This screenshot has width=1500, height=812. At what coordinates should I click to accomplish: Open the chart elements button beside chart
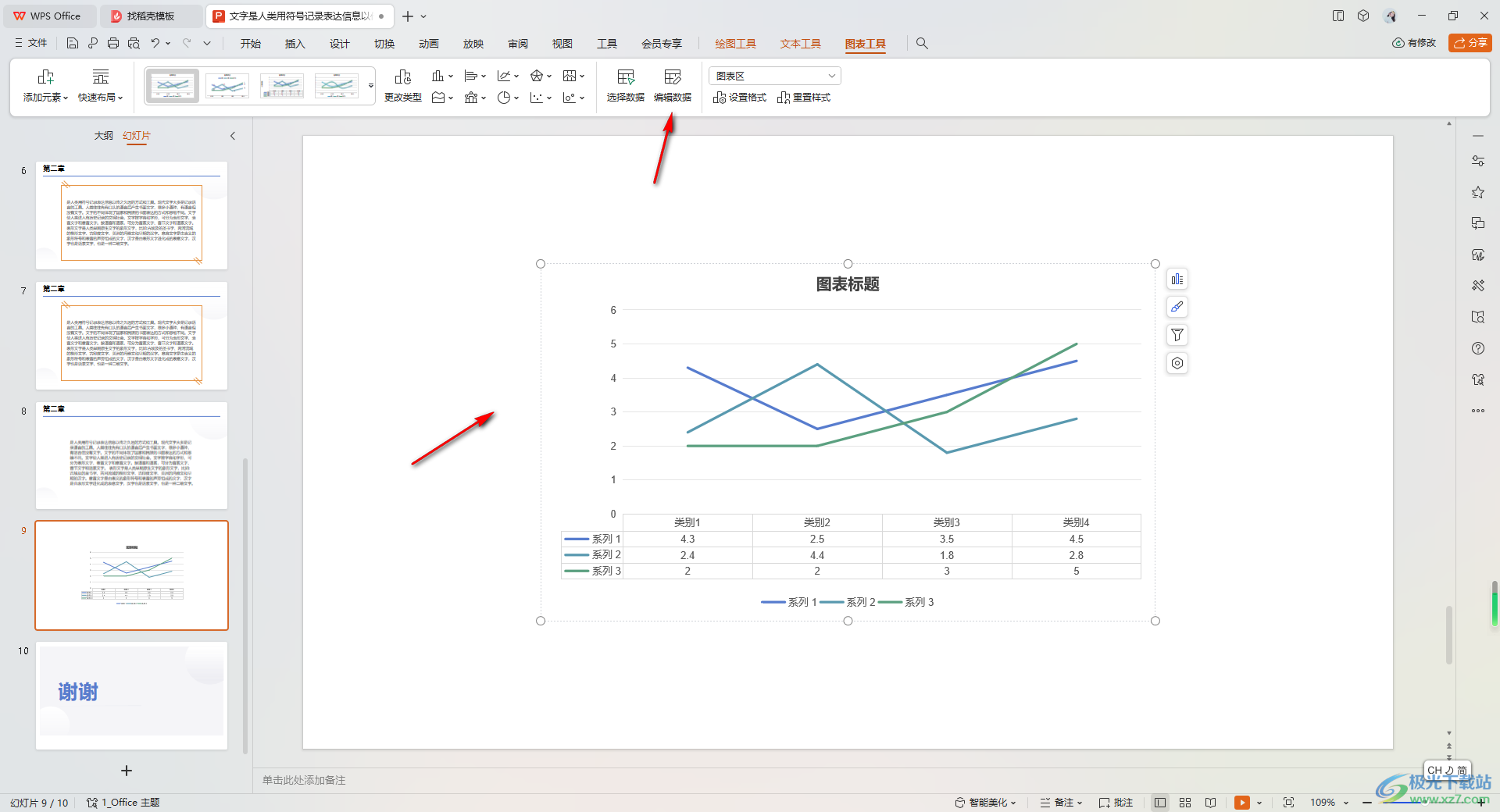tap(1177, 280)
